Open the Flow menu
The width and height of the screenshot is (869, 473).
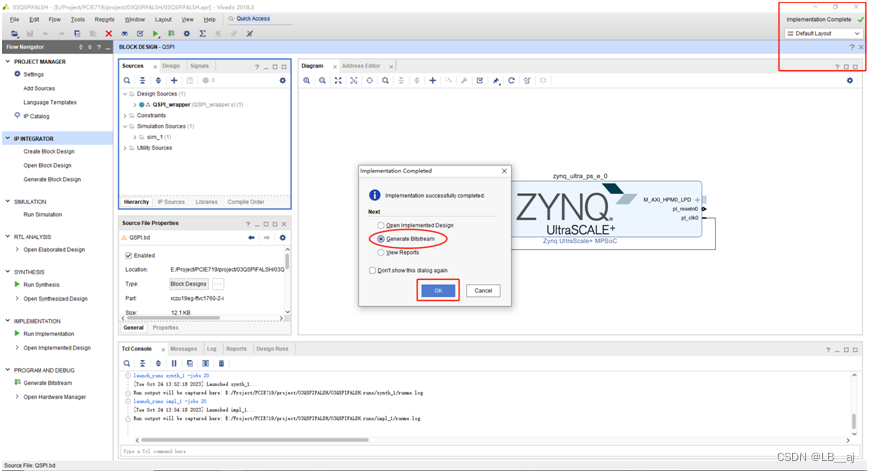point(54,19)
